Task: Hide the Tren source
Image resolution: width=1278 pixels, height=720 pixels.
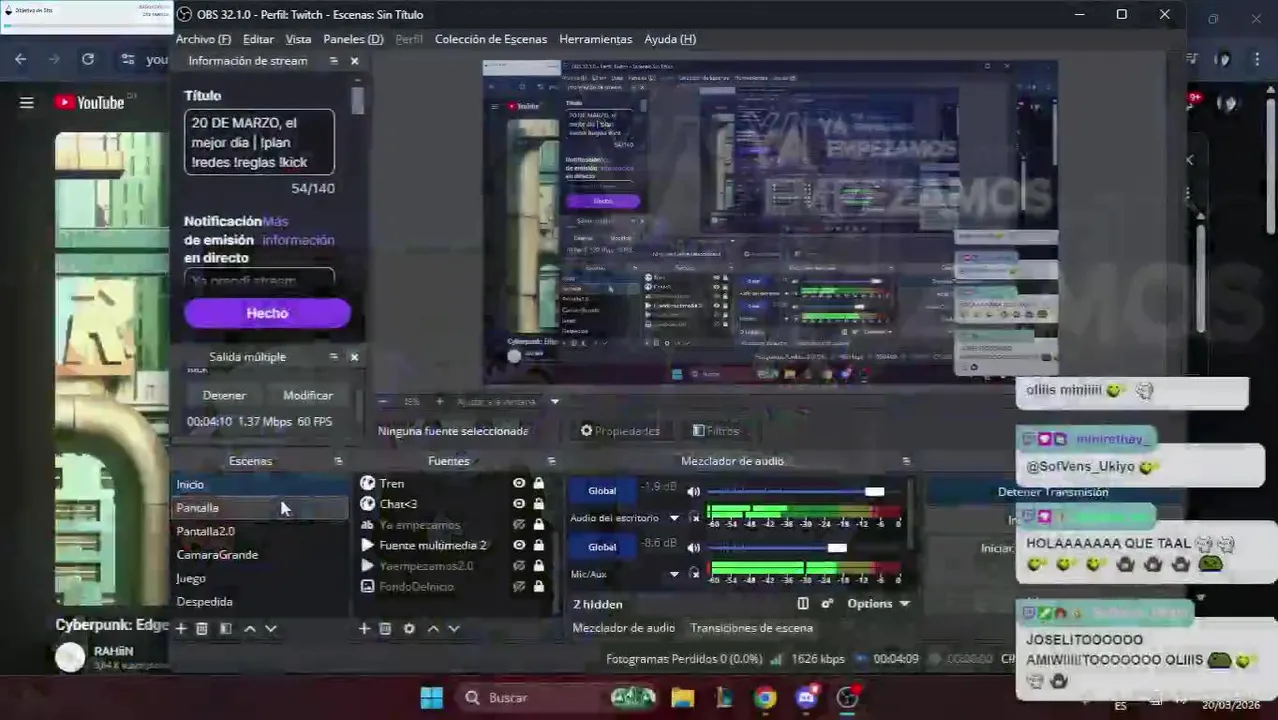Action: pos(519,484)
